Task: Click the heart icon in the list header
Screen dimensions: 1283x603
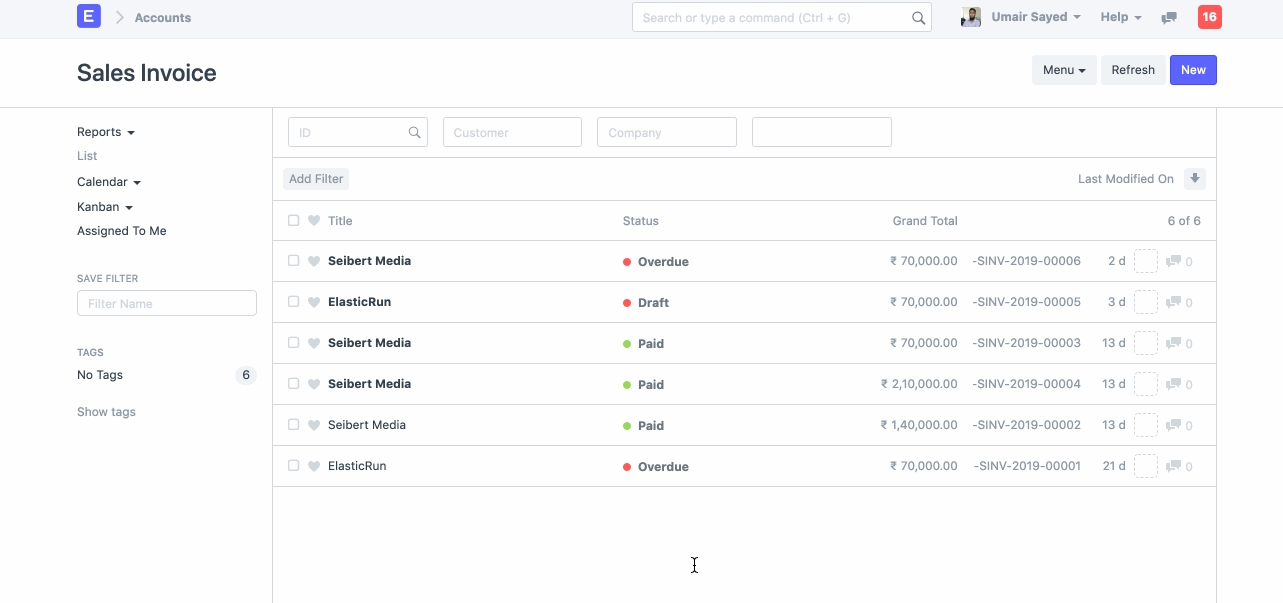Action: (x=313, y=221)
